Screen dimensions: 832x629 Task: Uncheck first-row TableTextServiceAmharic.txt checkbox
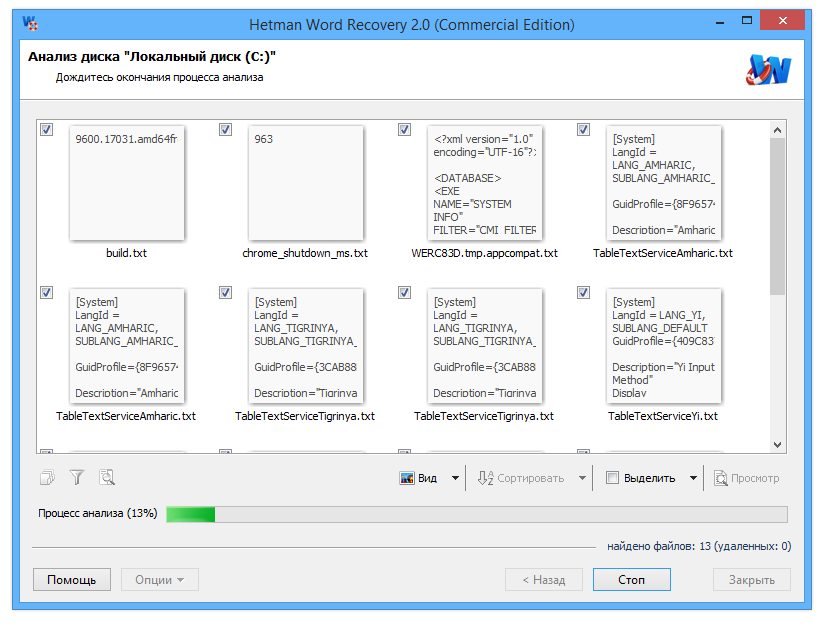pyautogui.click(x=584, y=130)
